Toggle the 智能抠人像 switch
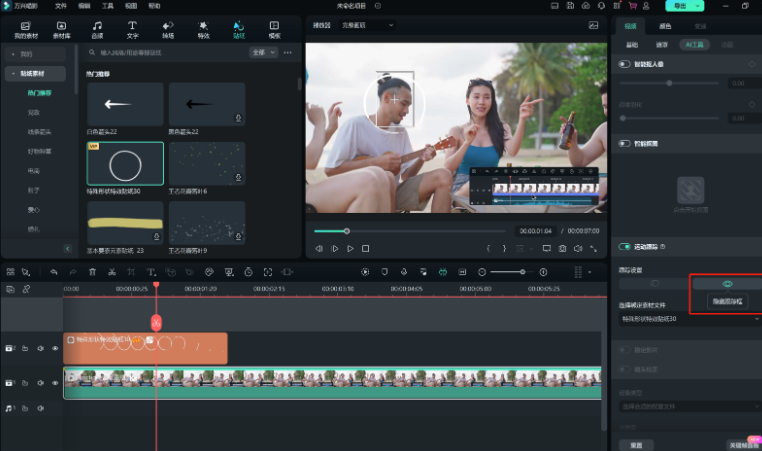Viewport: 762px width, 451px height. coord(626,63)
